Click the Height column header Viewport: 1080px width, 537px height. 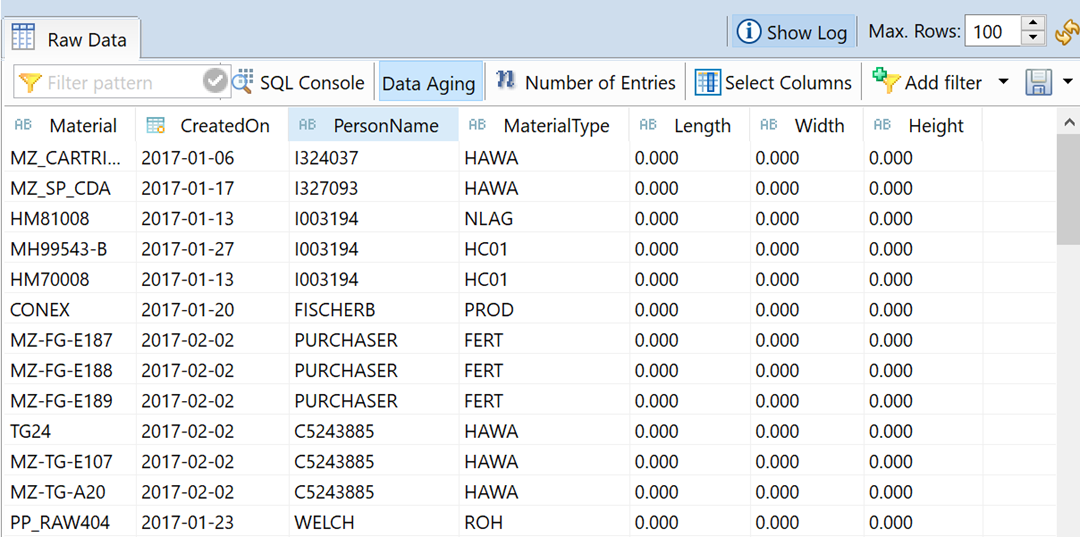[923, 125]
